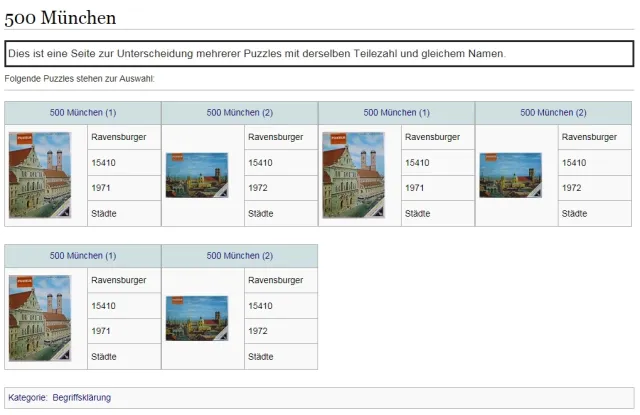
Task: Click the top-left church puzzle box thumbnail
Action: click(40, 175)
